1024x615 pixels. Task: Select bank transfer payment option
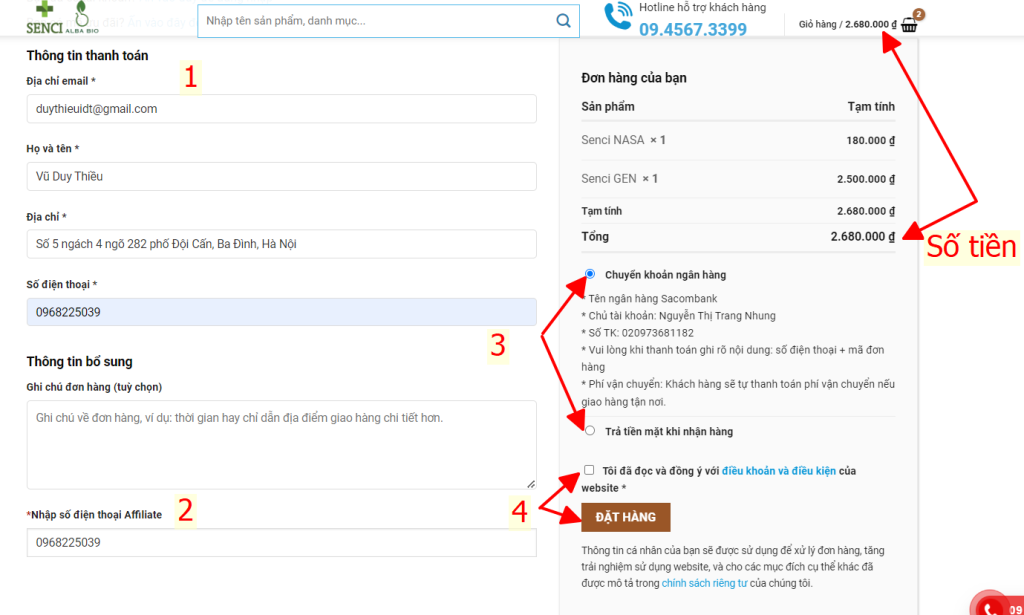click(590, 274)
